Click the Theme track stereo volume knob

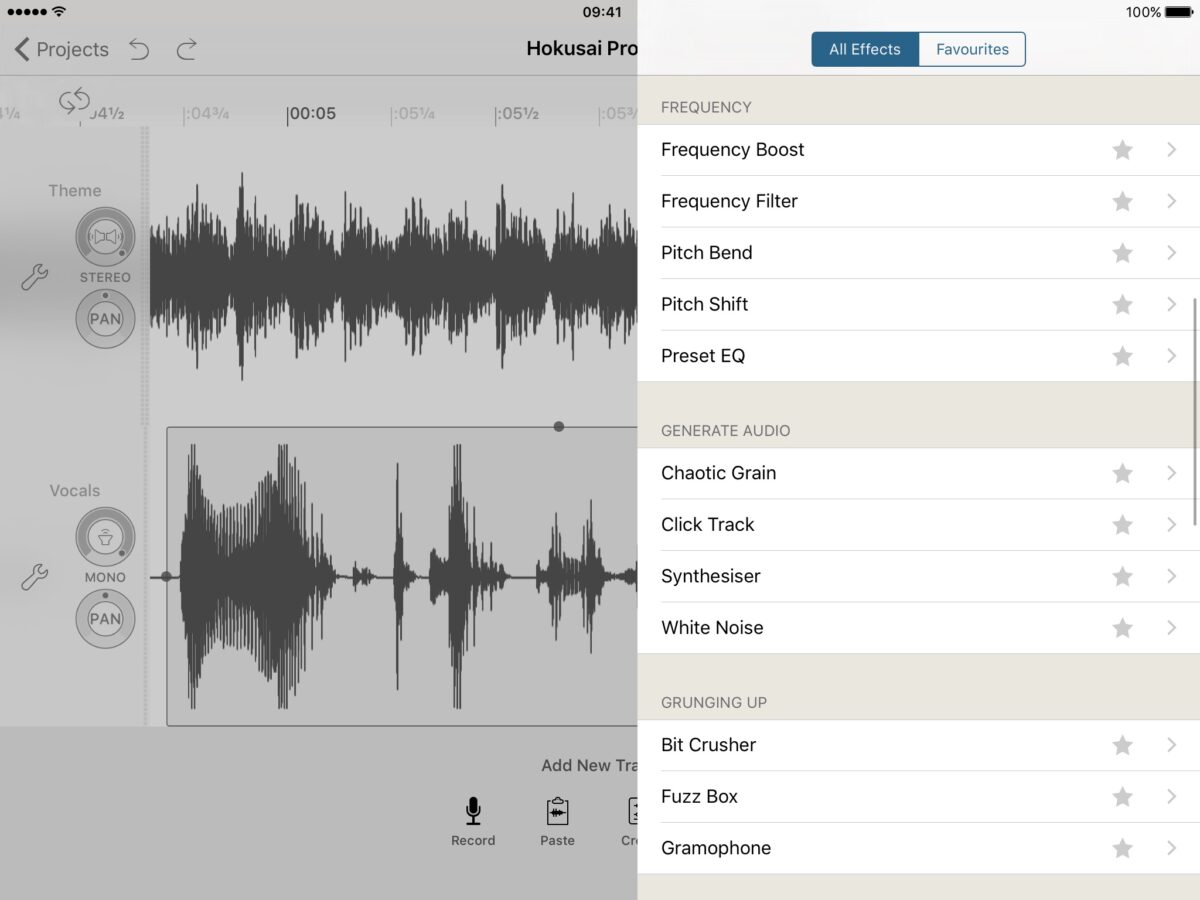[105, 237]
